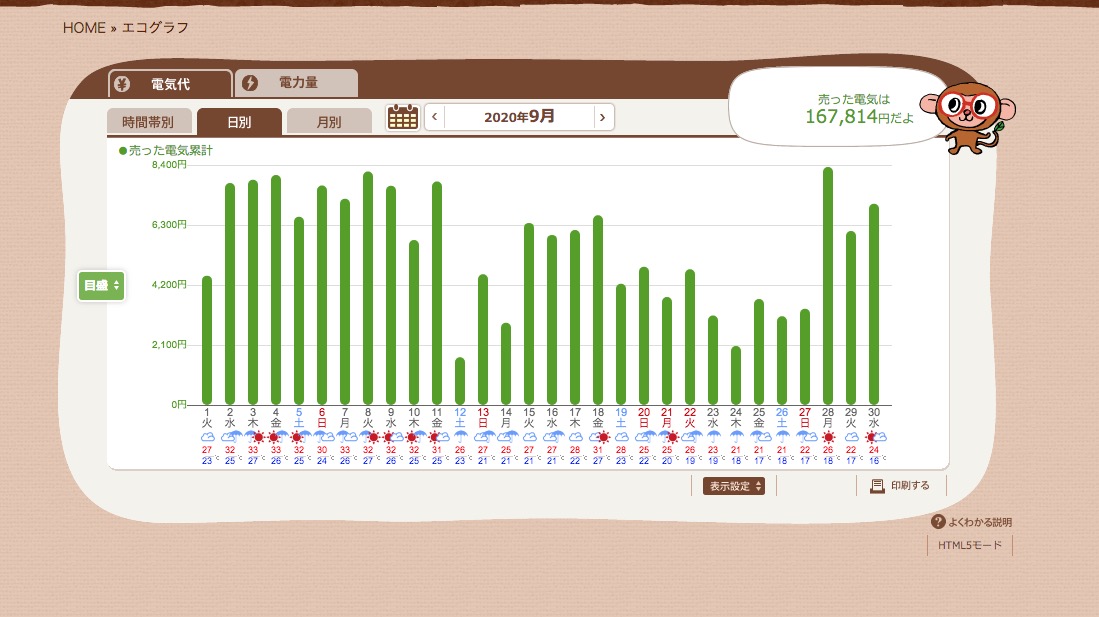
Task: Click the printer icon beside 印刷する
Action: (877, 486)
